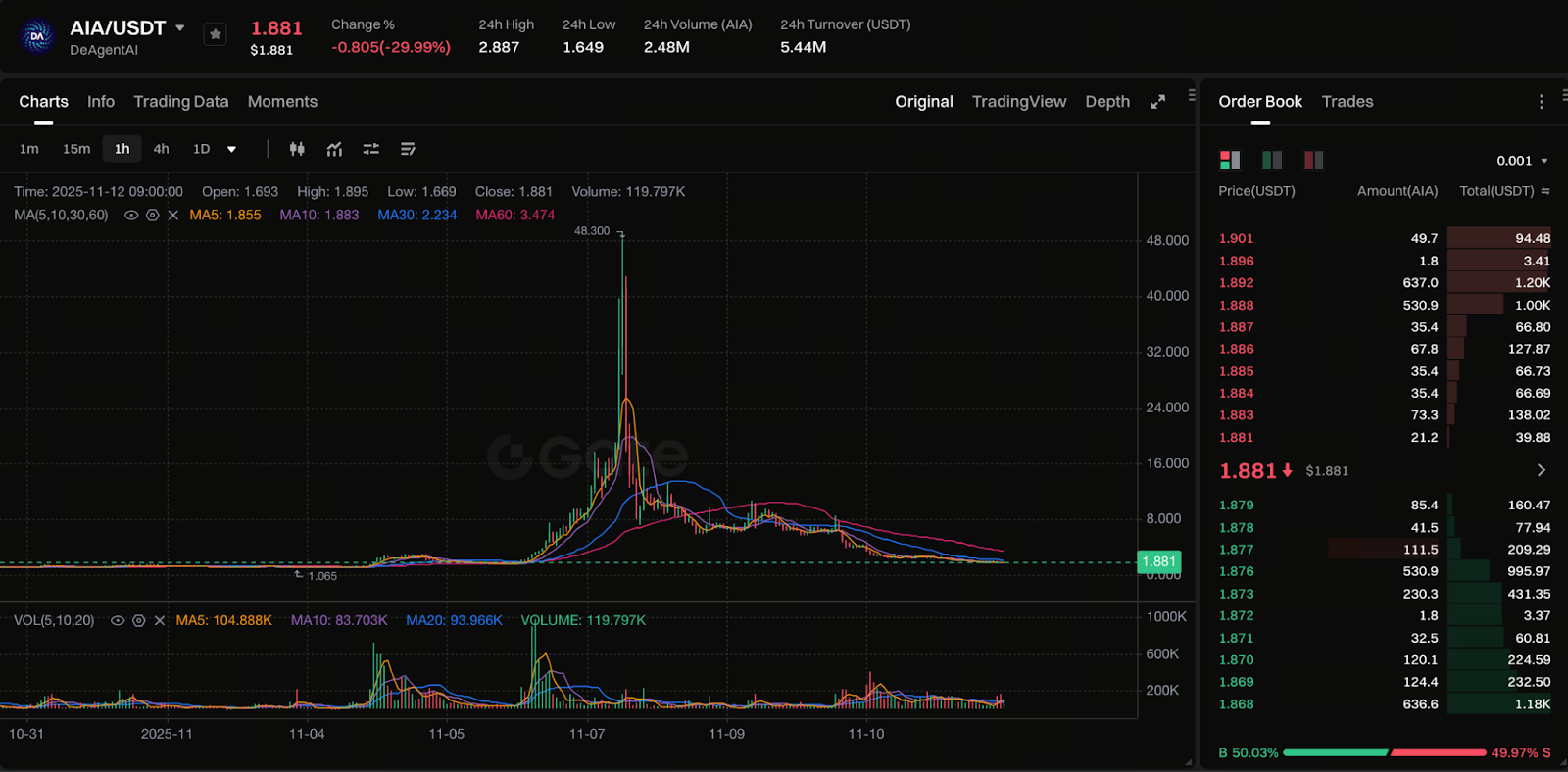Screen dimensions: 1568x772
Task: Open chart settings sliders icon
Action: pyautogui.click(x=370, y=149)
